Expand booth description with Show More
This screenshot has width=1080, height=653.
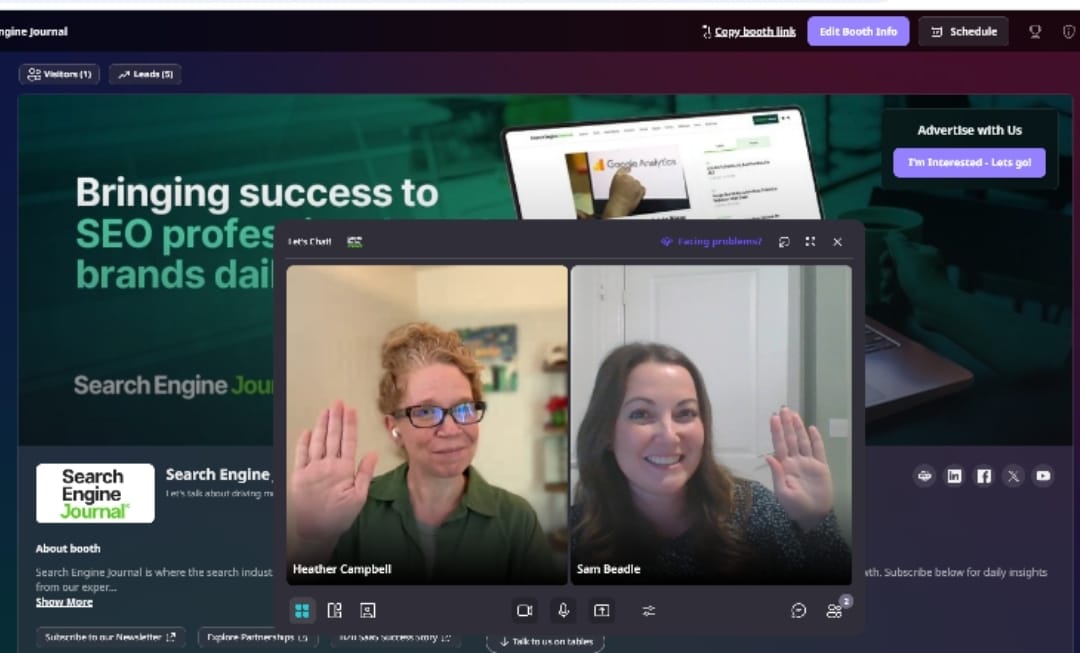(64, 602)
